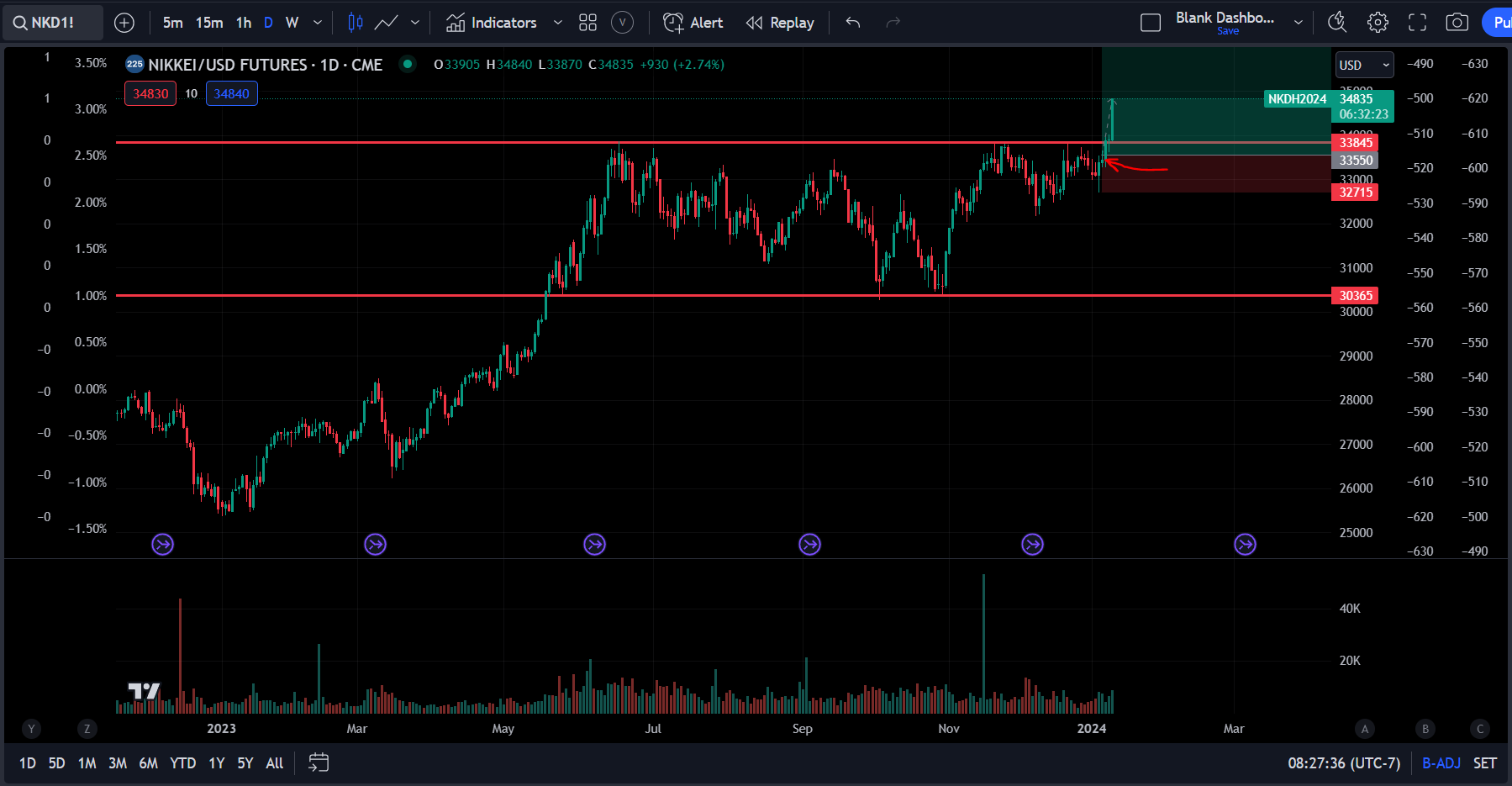Start bar Replay mode

point(780,23)
